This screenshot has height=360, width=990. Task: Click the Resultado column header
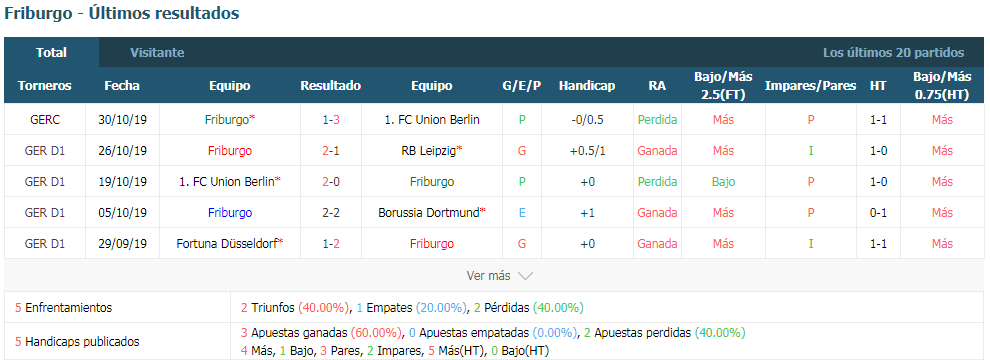[x=331, y=86]
